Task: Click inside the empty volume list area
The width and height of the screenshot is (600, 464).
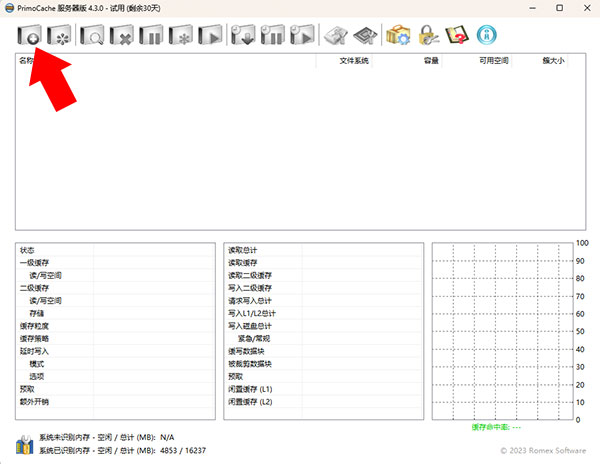Action: coord(300,148)
